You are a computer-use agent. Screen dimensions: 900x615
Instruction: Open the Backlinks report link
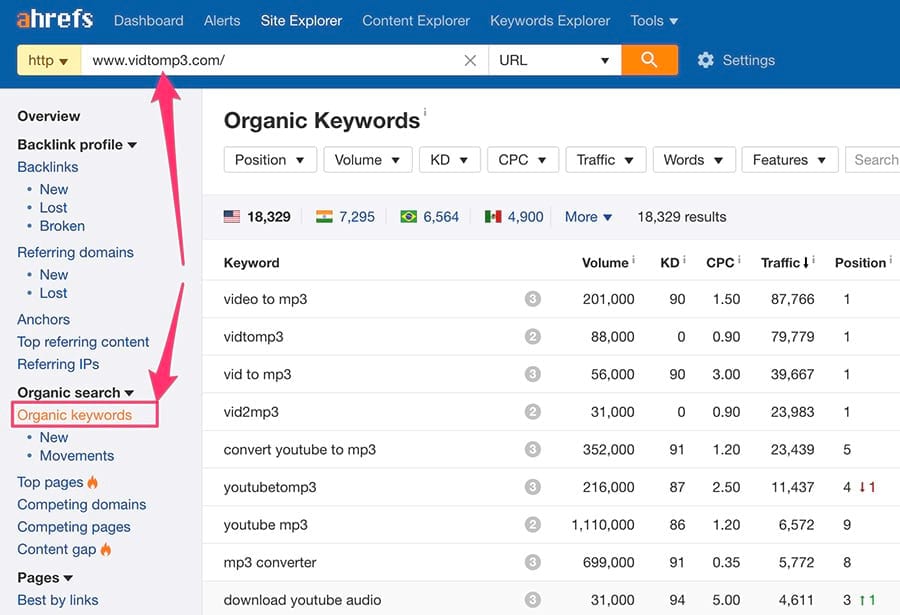pos(47,167)
